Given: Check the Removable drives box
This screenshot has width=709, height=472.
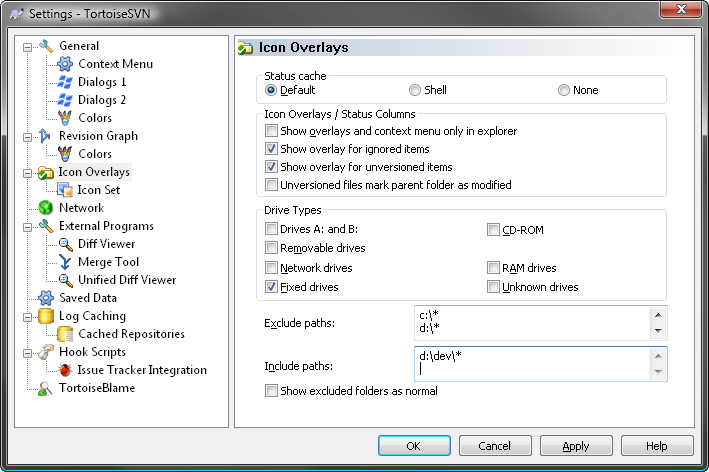Looking at the screenshot, I should click(271, 248).
